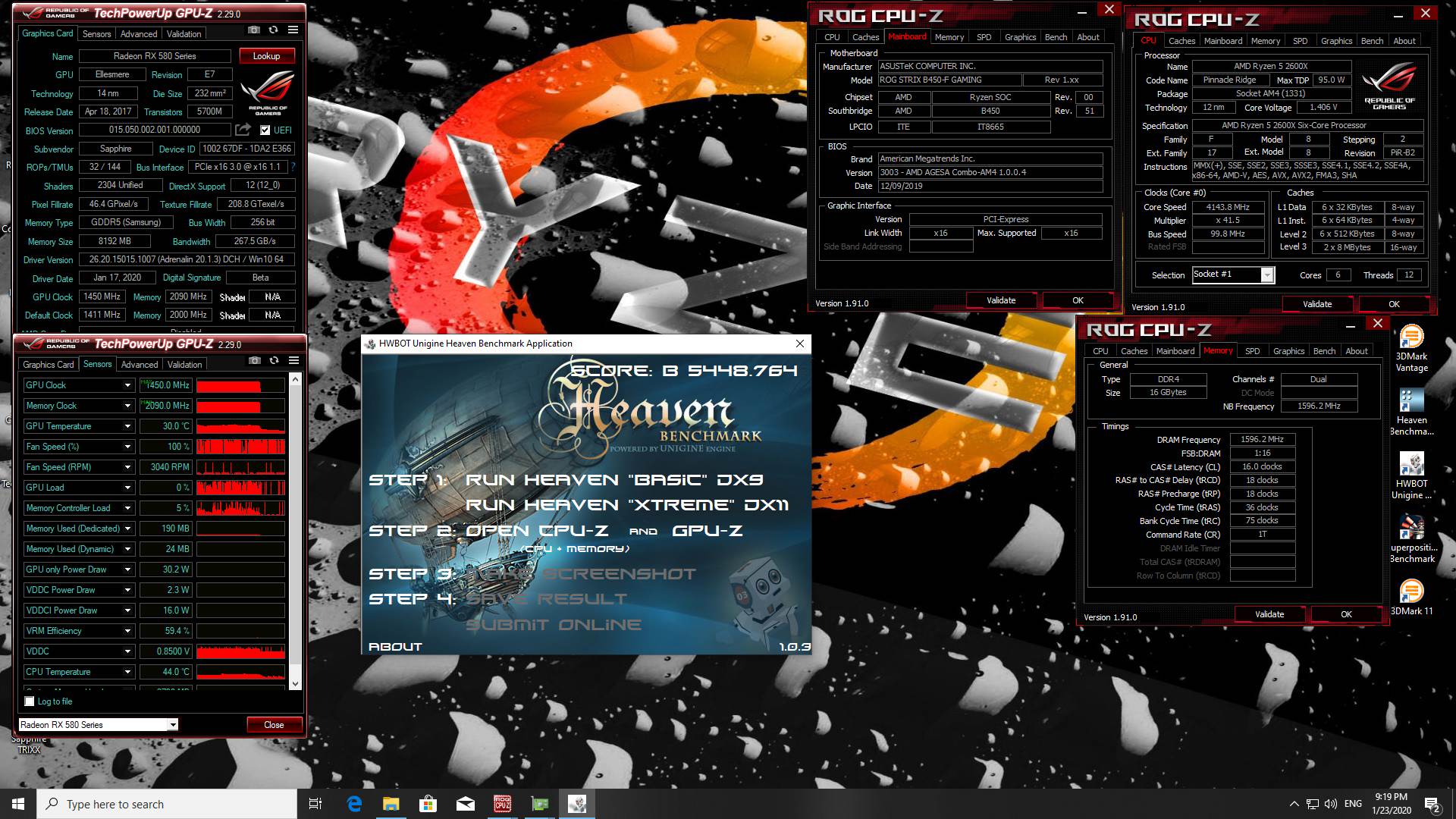Open File Explorer from the taskbar
Viewport: 1456px width, 819px height.
391,804
